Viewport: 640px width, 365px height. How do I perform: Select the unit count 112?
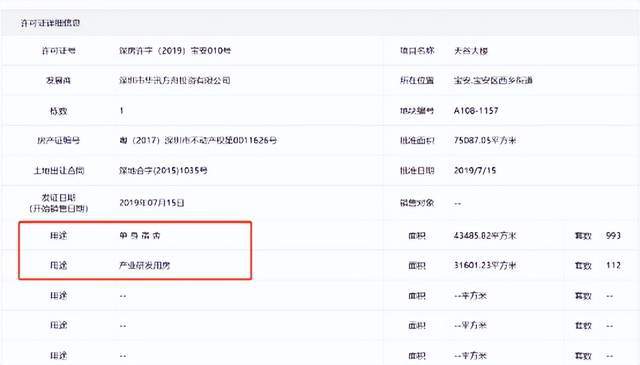pyautogui.click(x=613, y=265)
